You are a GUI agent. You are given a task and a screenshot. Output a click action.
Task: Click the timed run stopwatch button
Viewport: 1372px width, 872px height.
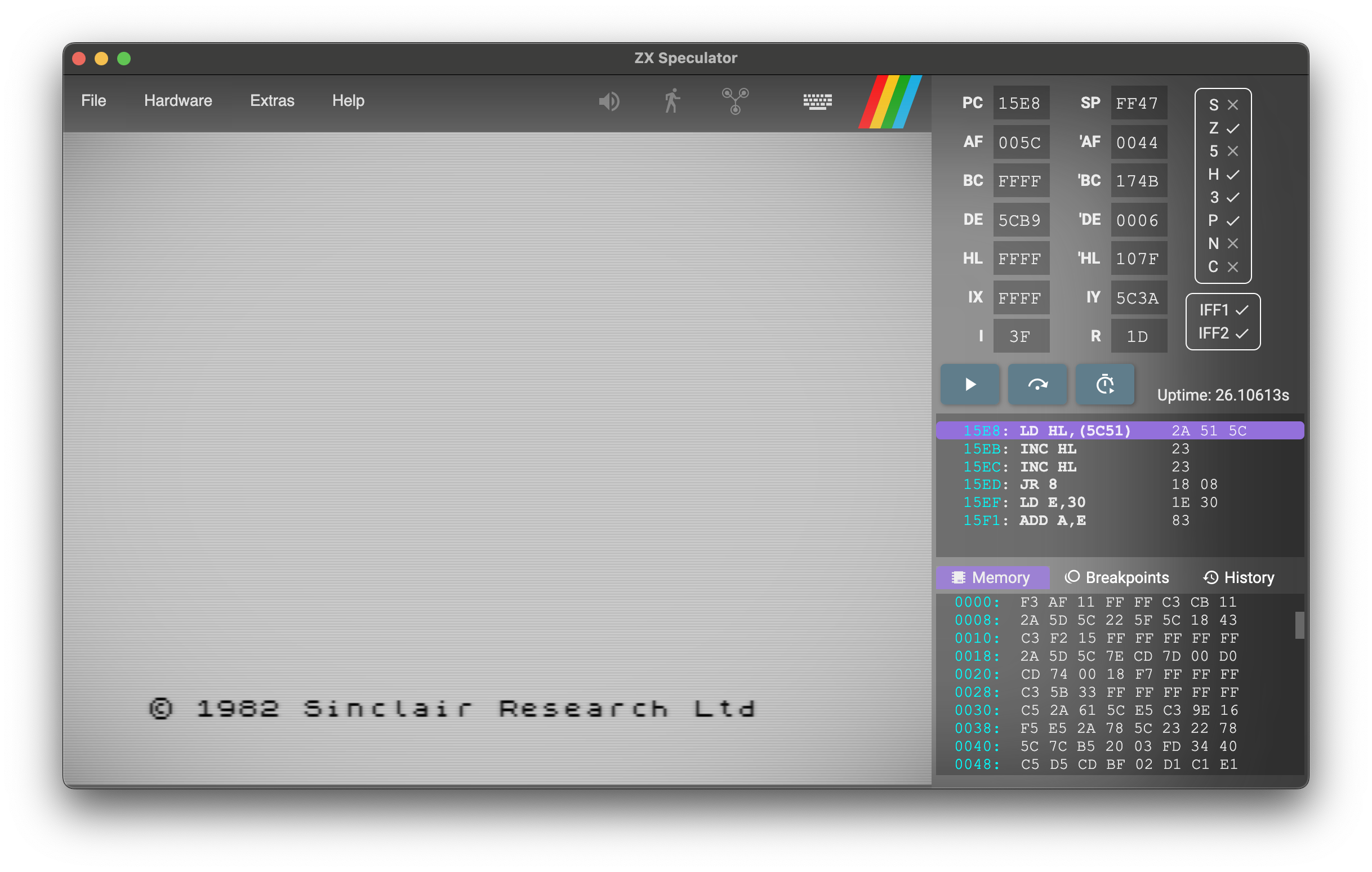(1104, 384)
